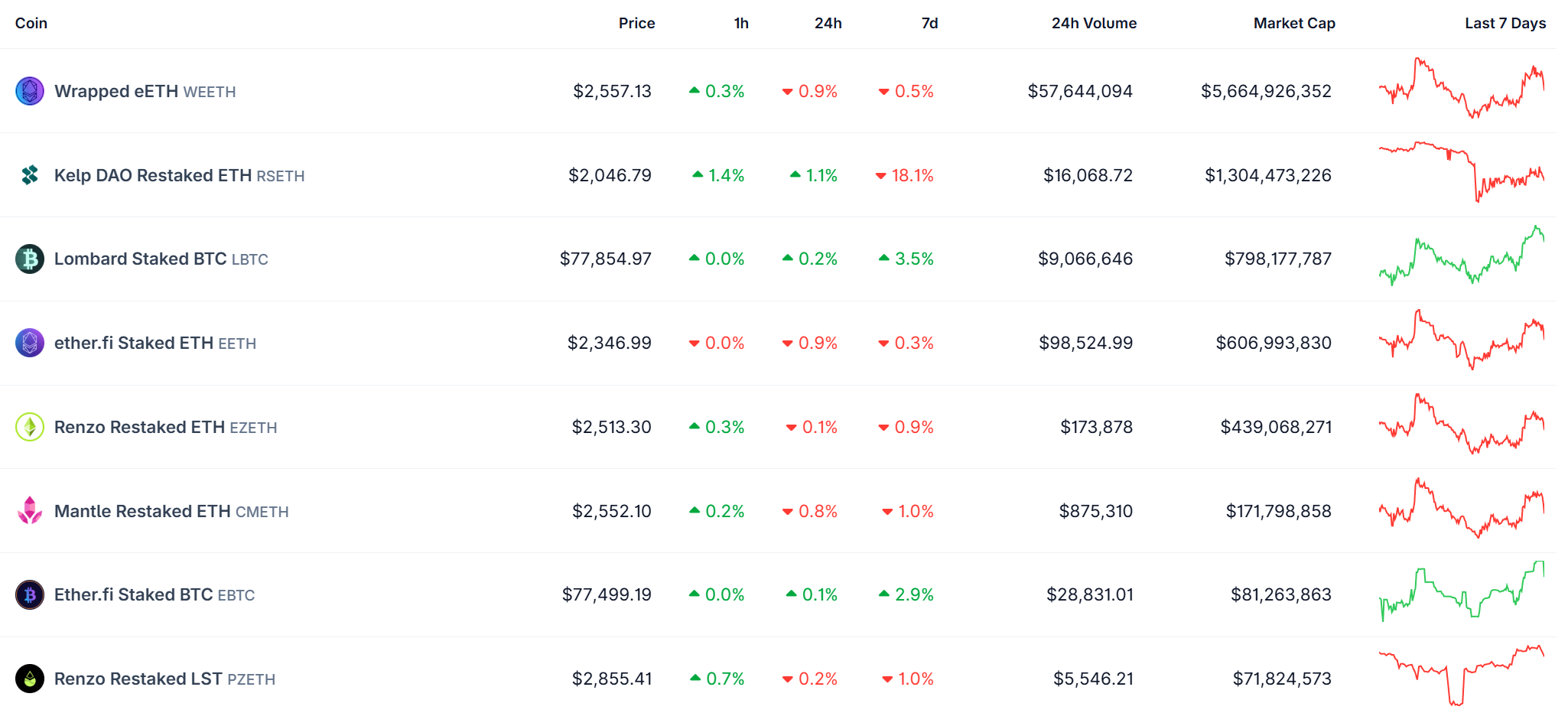Click the Wrapped eETH coin icon
Image resolution: width=1568 pixels, height=713 pixels.
[30, 91]
